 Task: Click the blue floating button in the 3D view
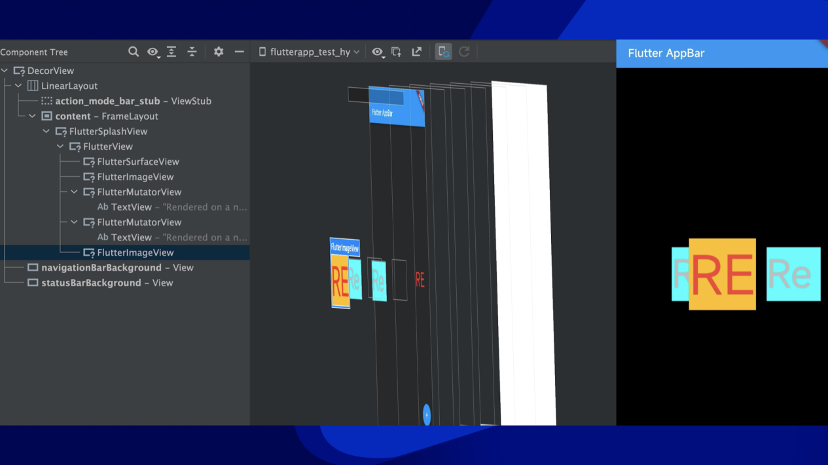click(426, 413)
